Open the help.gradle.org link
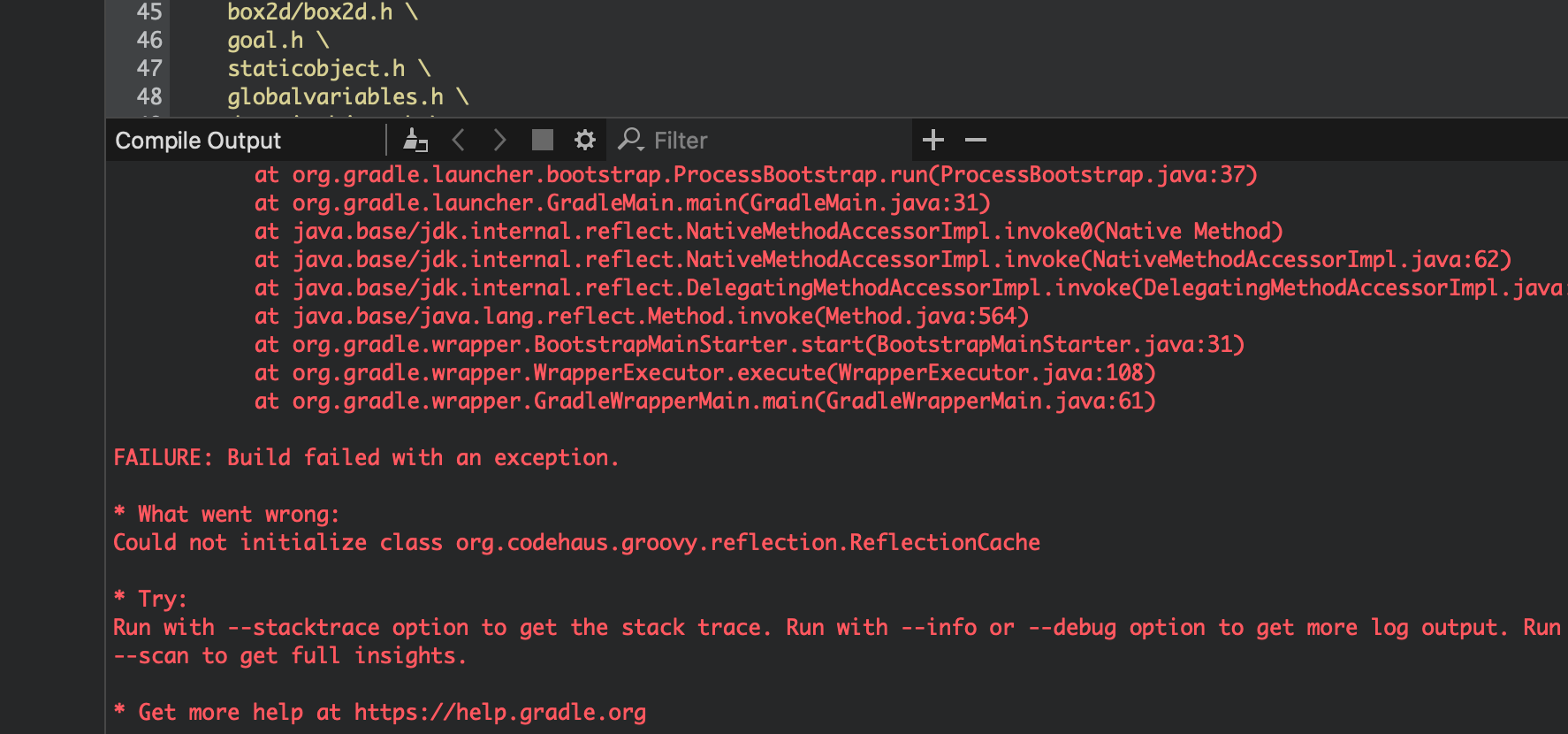 click(x=499, y=712)
